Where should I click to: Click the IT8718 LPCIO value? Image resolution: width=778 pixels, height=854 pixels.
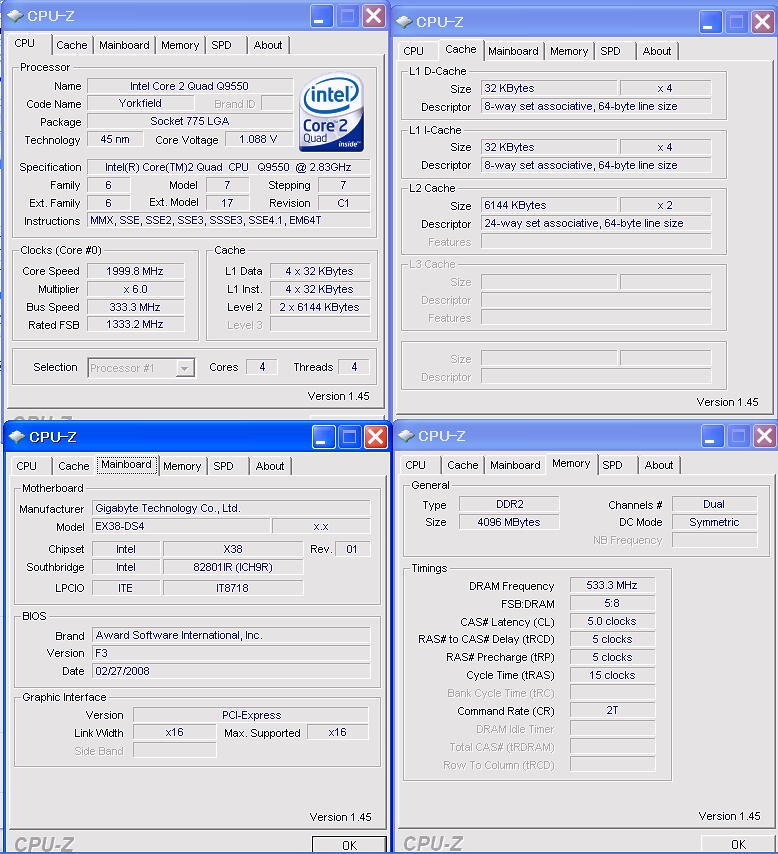coord(233,588)
